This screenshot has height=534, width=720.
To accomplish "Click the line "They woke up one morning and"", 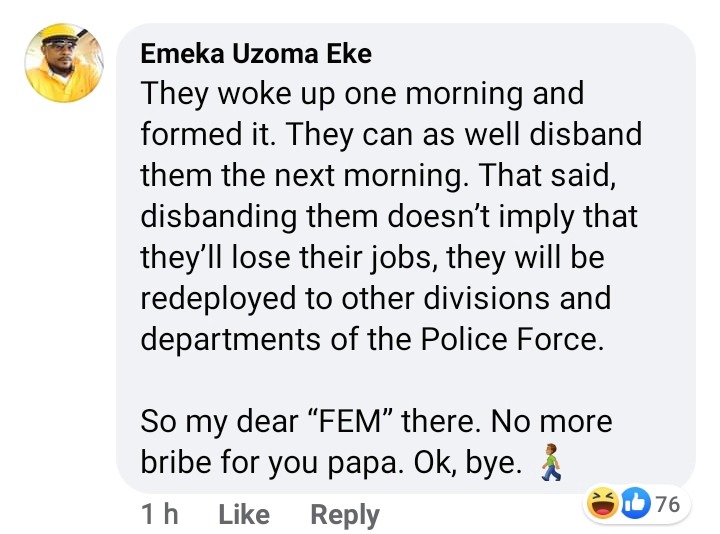I will pos(361,95).
